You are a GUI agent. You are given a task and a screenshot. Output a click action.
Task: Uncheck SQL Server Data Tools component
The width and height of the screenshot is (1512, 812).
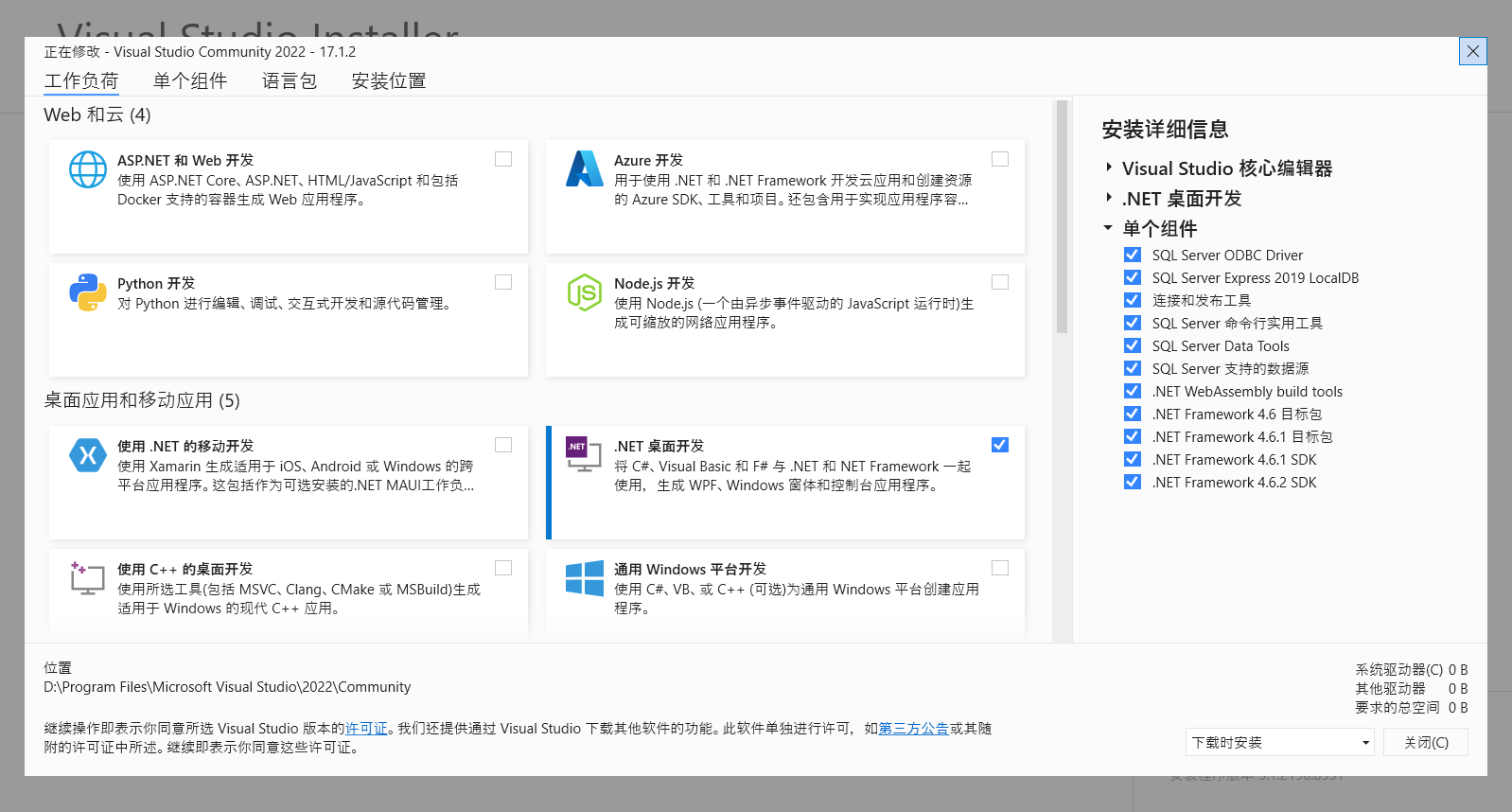[1133, 345]
